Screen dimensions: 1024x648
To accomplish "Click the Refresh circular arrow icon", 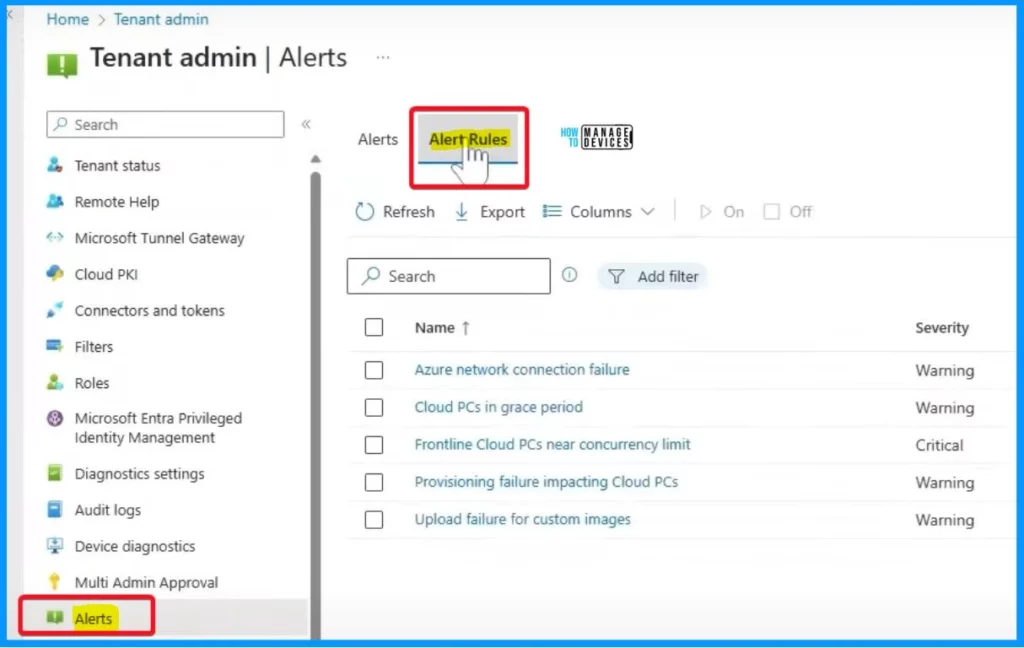I will click(364, 212).
